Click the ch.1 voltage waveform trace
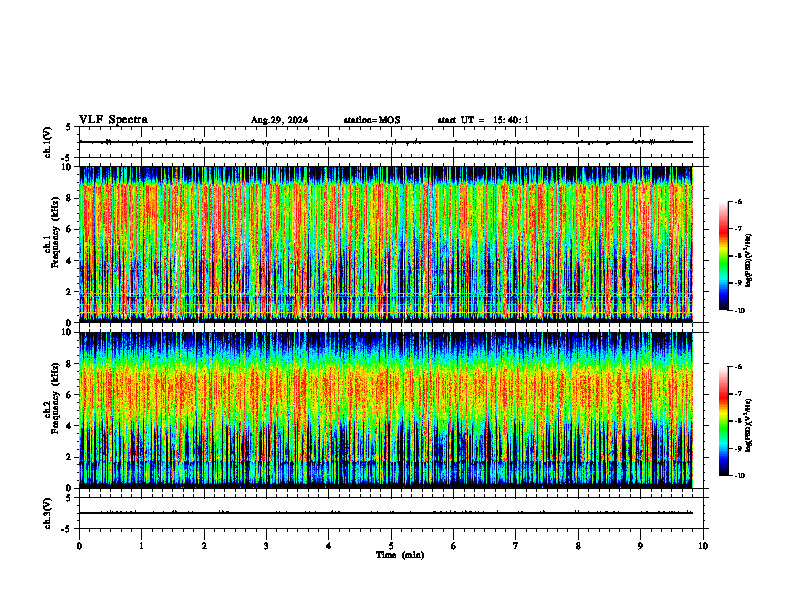The height and width of the screenshot is (612, 792). pyautogui.click(x=386, y=142)
